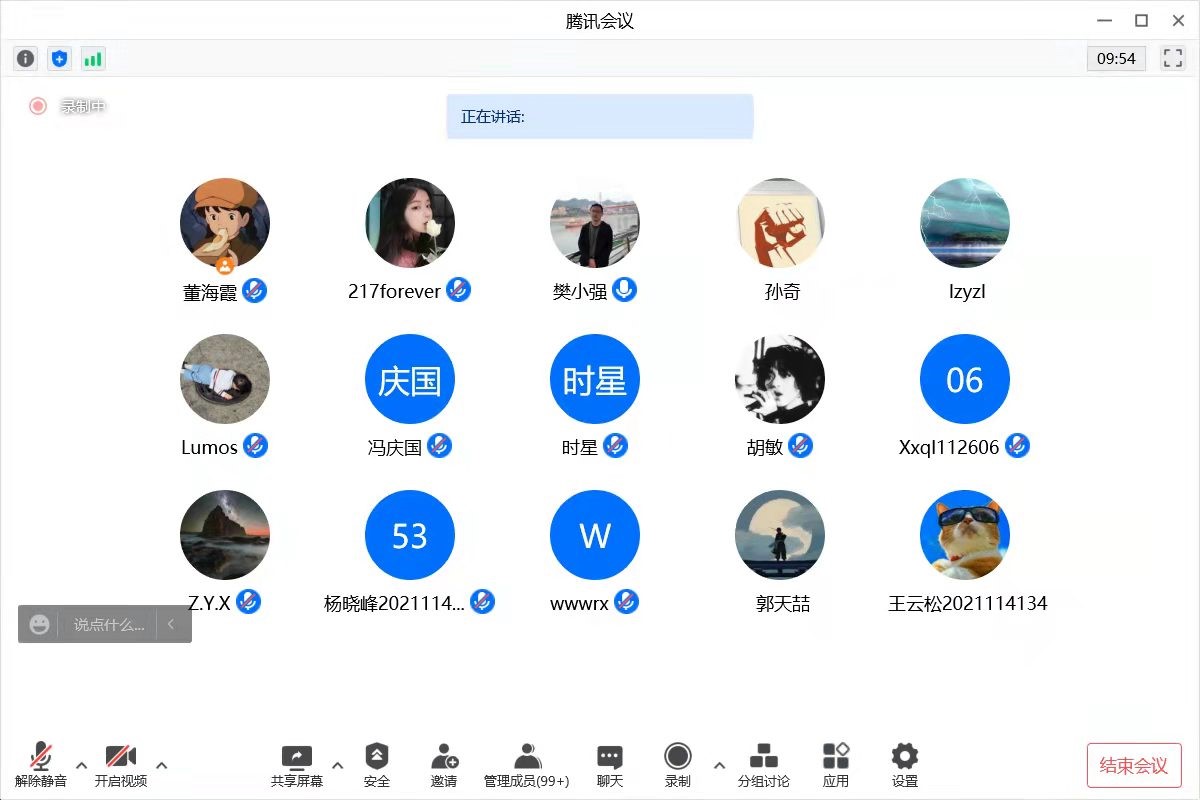Viewport: 1200px width, 800px height.
Task: Open the meeting info icon
Action: pyautogui.click(x=26, y=59)
